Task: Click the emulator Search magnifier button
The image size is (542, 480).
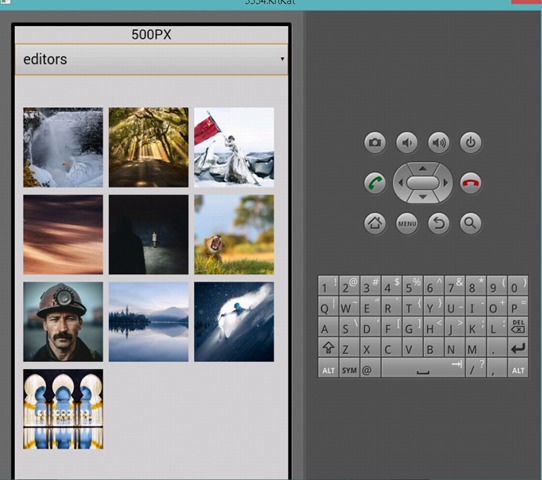Action: click(x=470, y=223)
